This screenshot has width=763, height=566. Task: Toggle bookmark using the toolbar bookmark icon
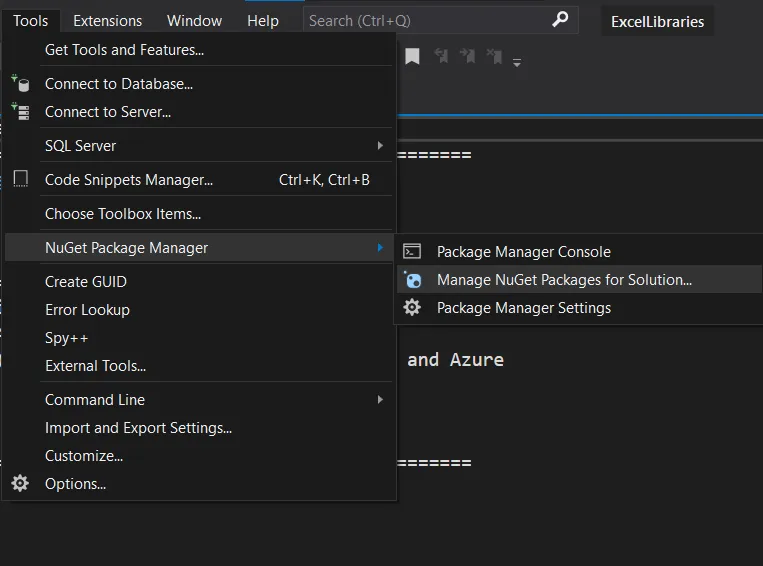pyautogui.click(x=412, y=57)
